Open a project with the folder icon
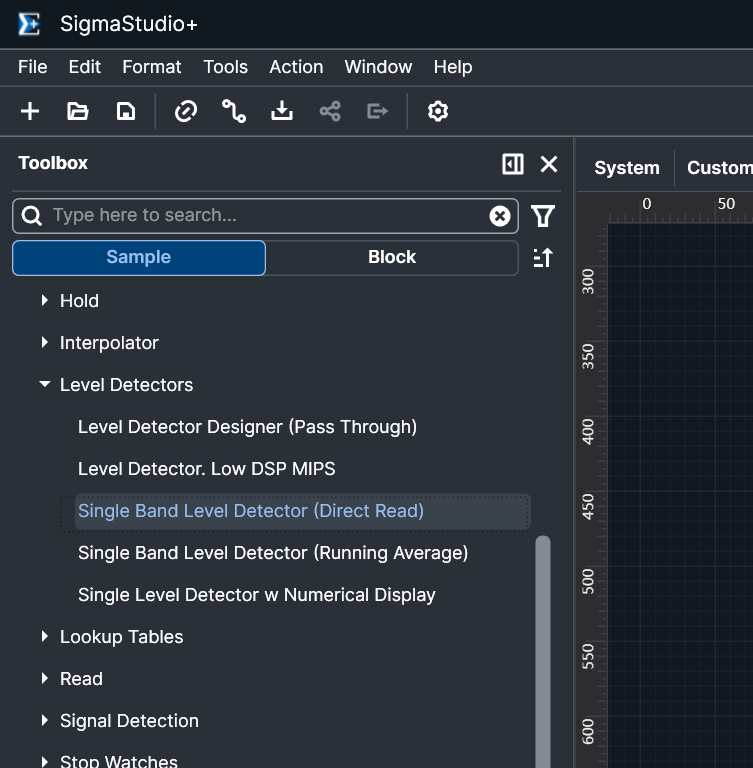 tap(77, 111)
